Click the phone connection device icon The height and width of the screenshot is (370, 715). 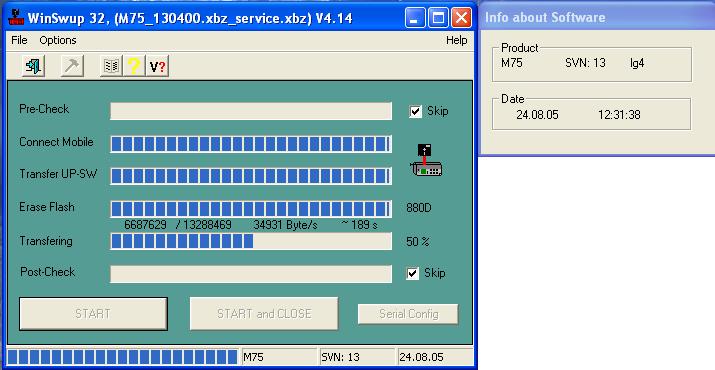point(426,160)
